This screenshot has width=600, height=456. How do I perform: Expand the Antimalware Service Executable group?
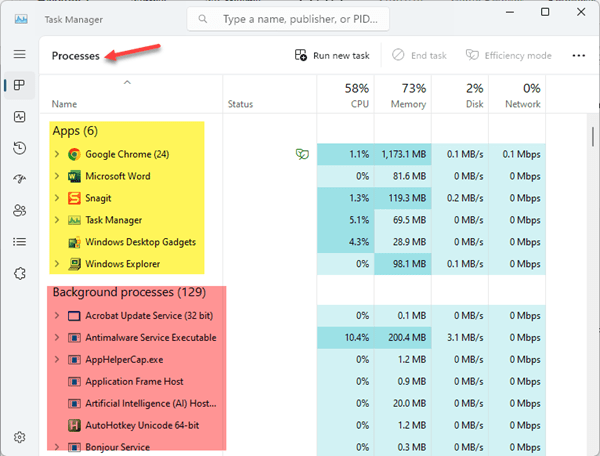tap(57, 337)
